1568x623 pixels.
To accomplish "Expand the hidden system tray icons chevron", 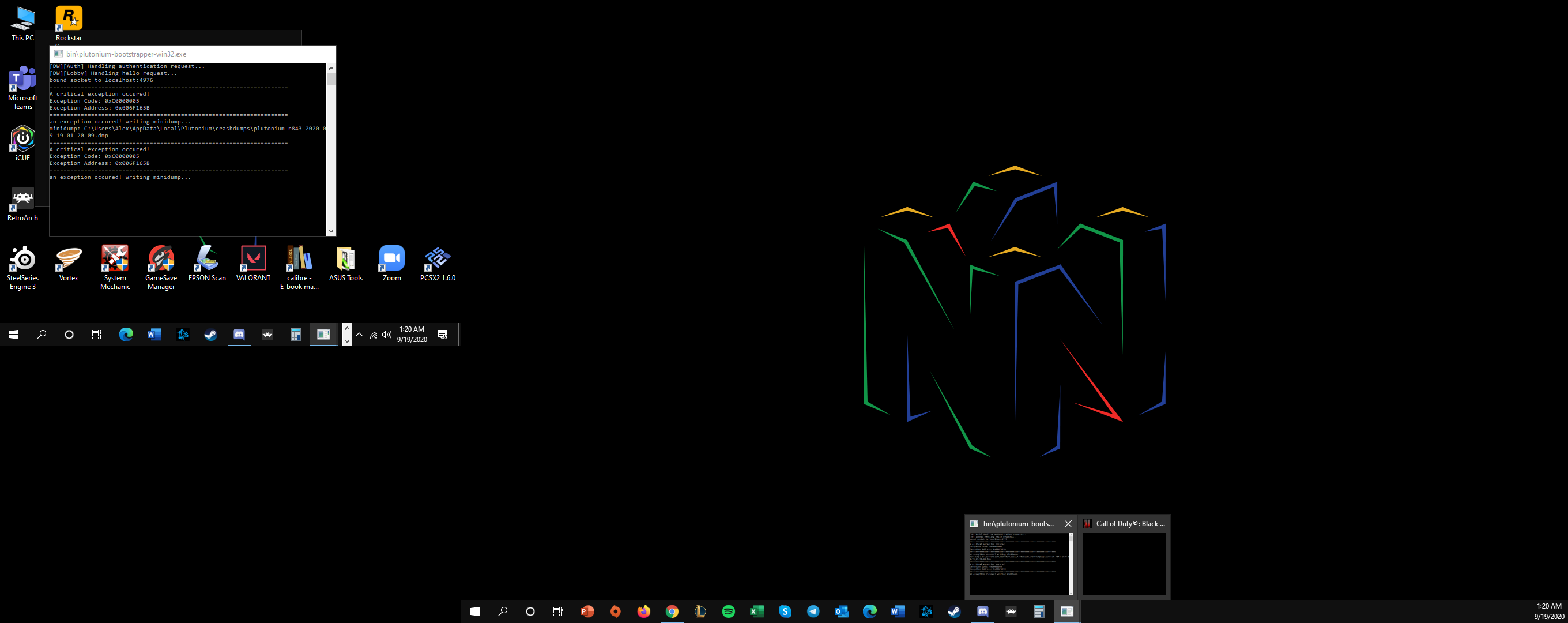I will pos(359,335).
